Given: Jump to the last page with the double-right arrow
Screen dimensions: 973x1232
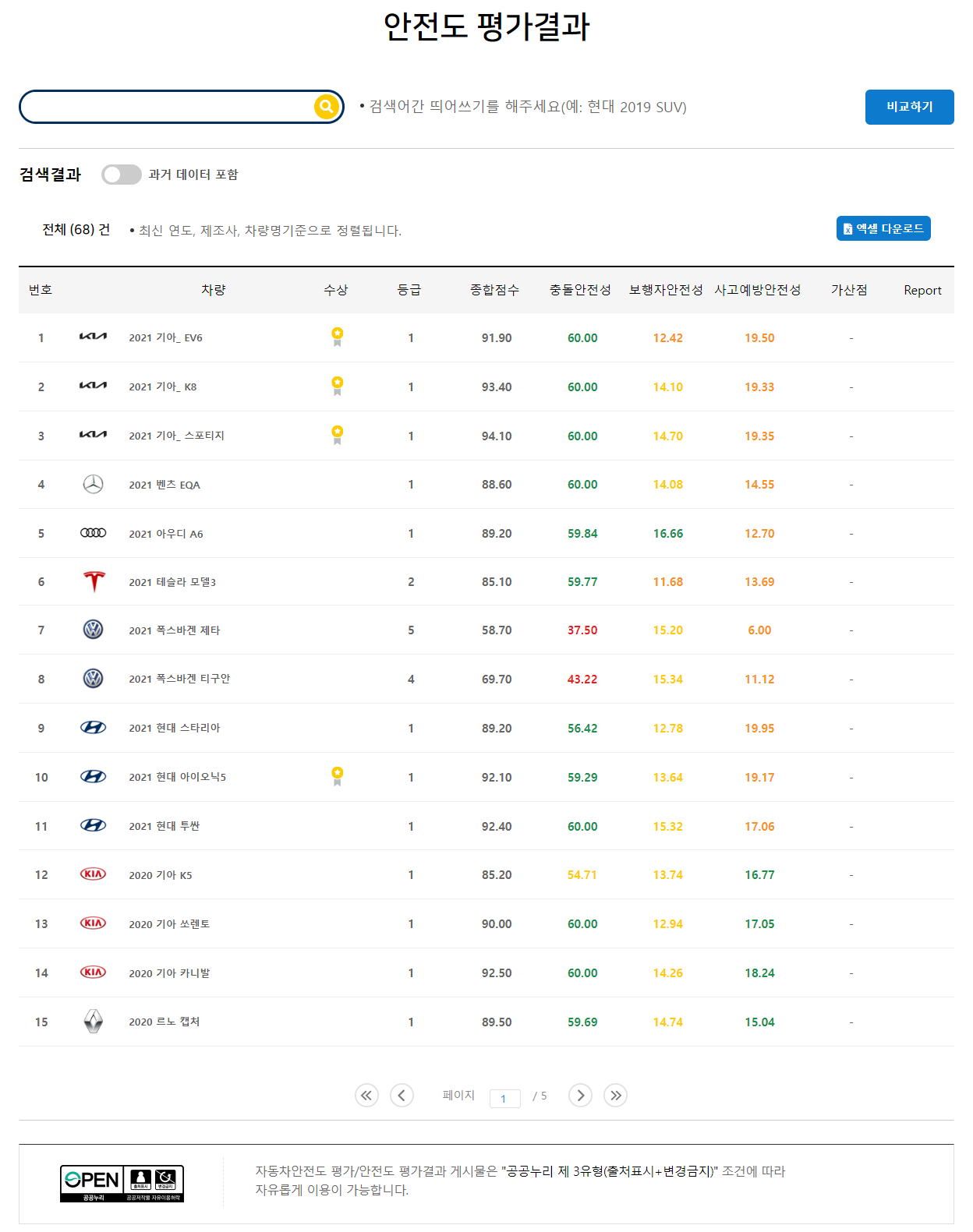Looking at the screenshot, I should [x=615, y=1096].
